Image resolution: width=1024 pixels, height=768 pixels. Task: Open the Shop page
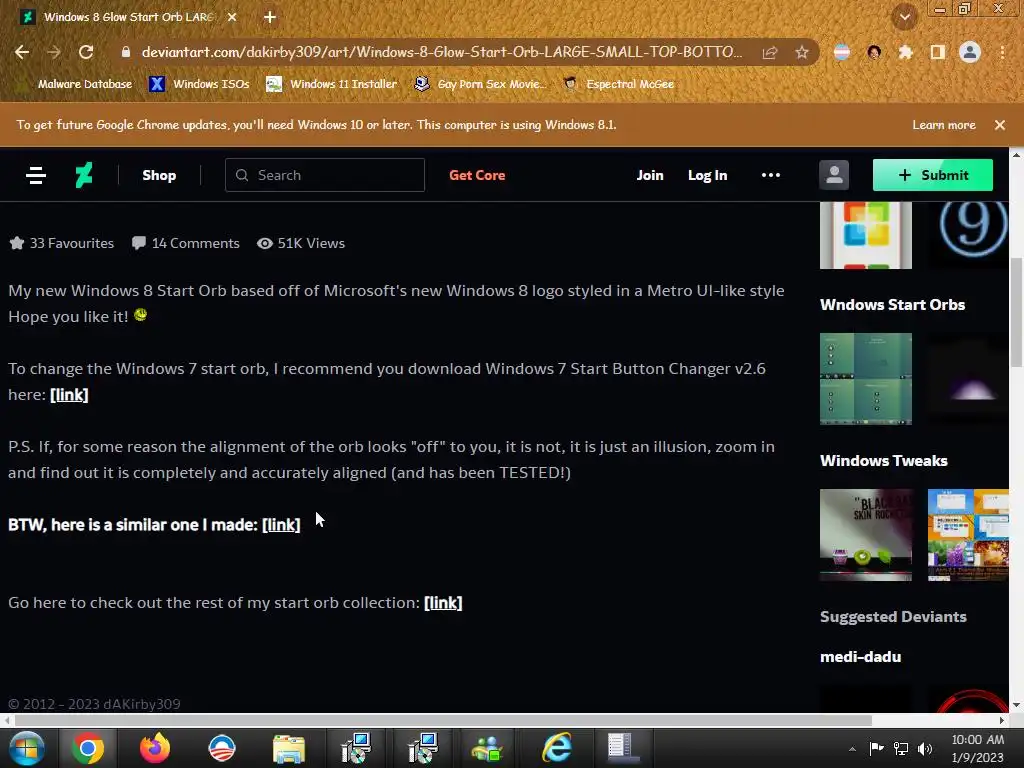pyautogui.click(x=159, y=175)
